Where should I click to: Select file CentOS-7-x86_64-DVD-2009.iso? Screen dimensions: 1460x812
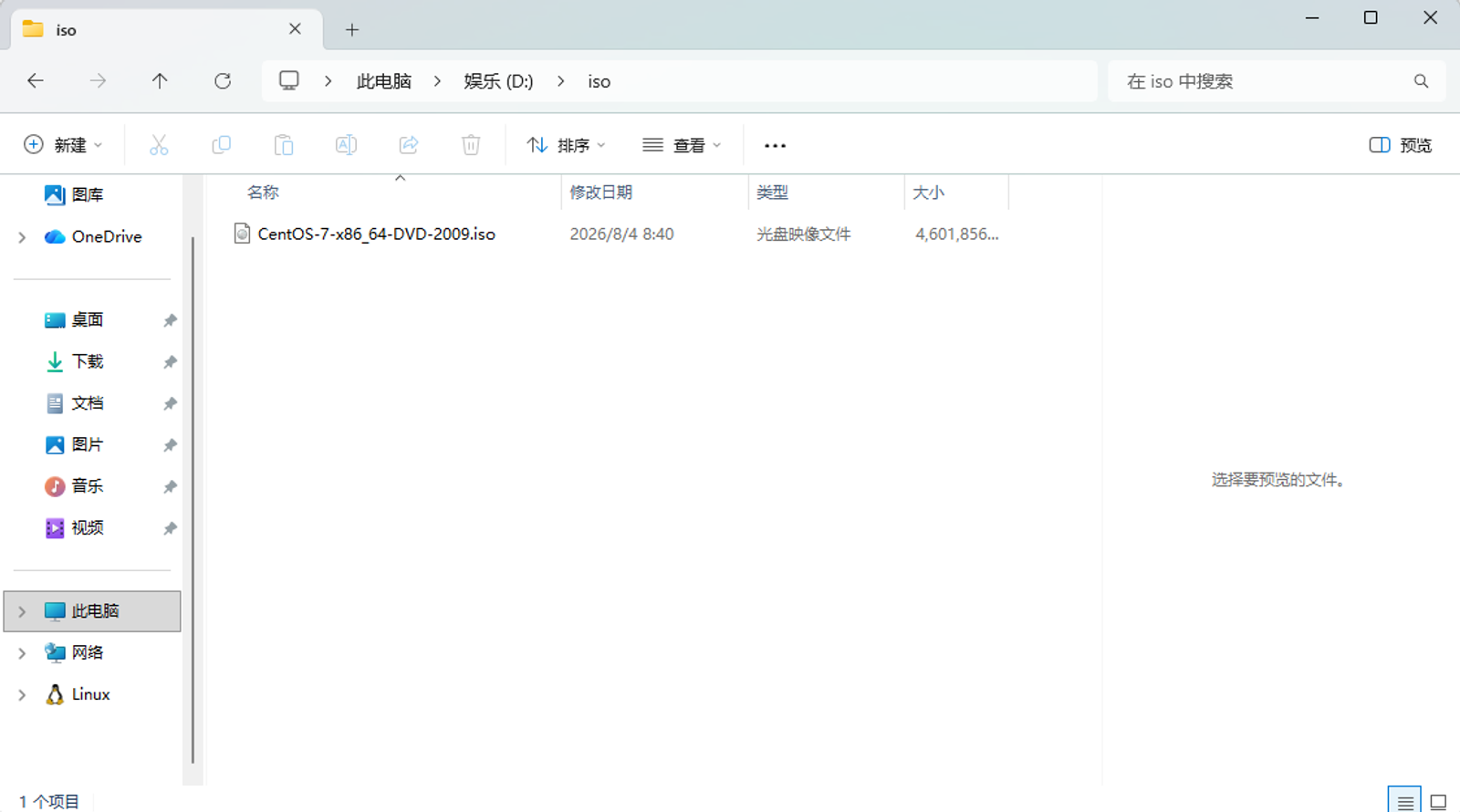tap(376, 234)
